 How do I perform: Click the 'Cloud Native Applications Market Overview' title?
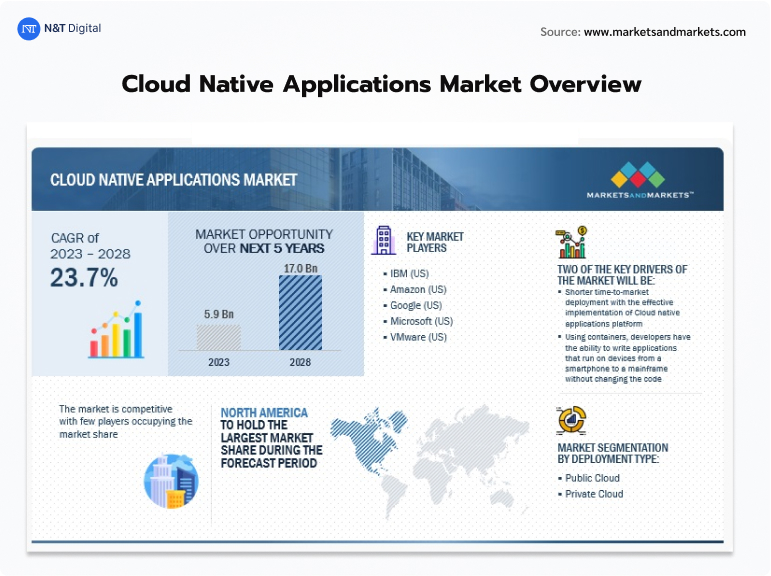coord(382,84)
